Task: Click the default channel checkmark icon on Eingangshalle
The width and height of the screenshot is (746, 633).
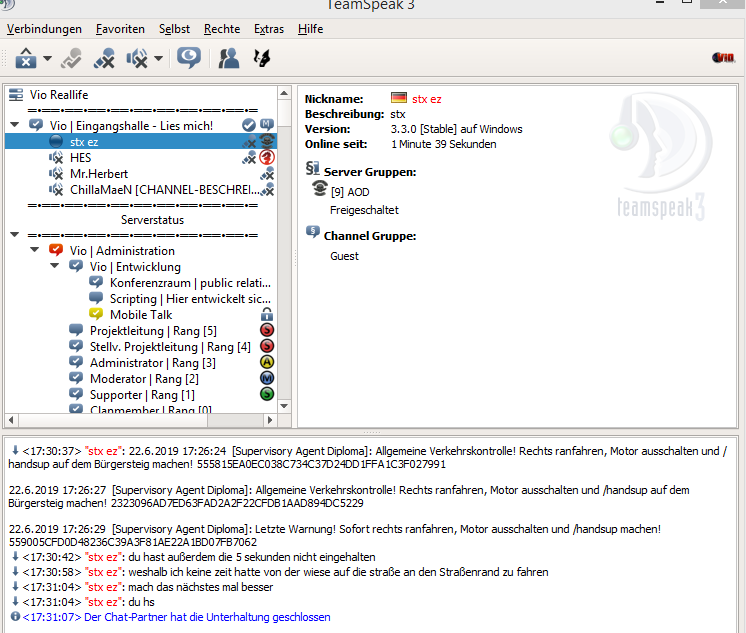Action: coord(249,125)
